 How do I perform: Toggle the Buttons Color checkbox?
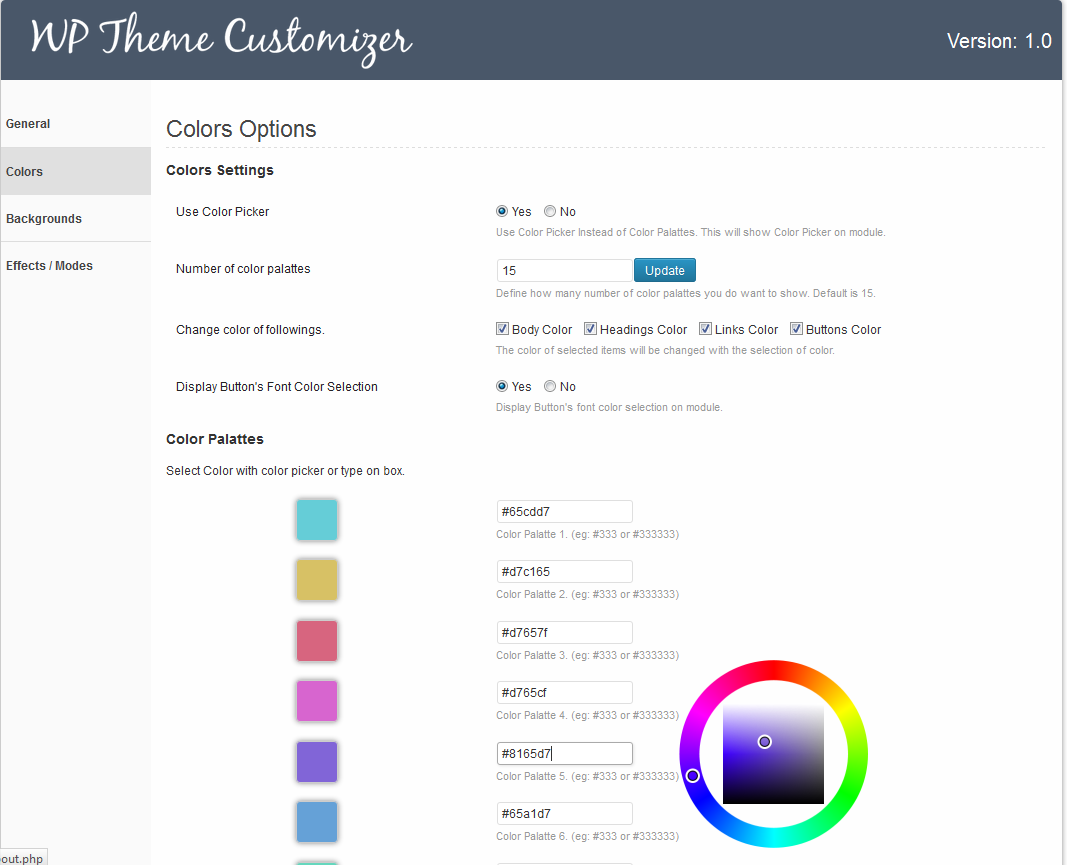[796, 329]
